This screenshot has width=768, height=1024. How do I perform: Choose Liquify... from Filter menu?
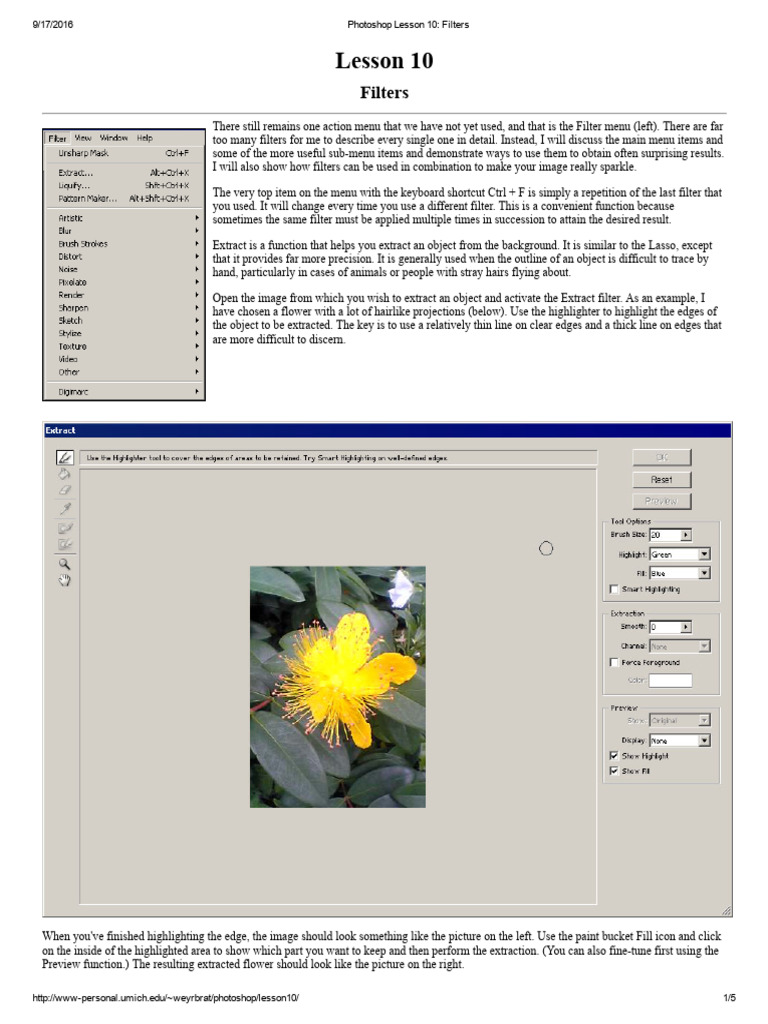click(x=124, y=185)
